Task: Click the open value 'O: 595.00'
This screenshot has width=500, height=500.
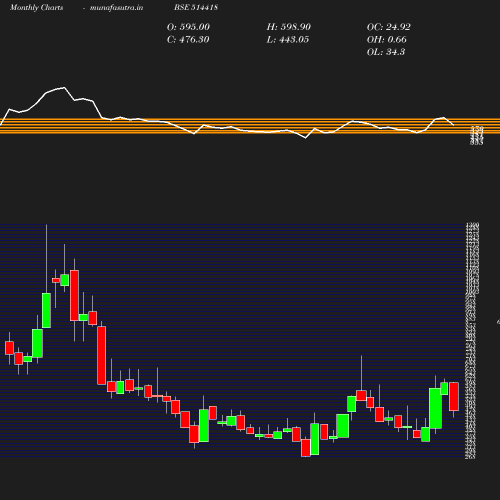Action: click(188, 27)
